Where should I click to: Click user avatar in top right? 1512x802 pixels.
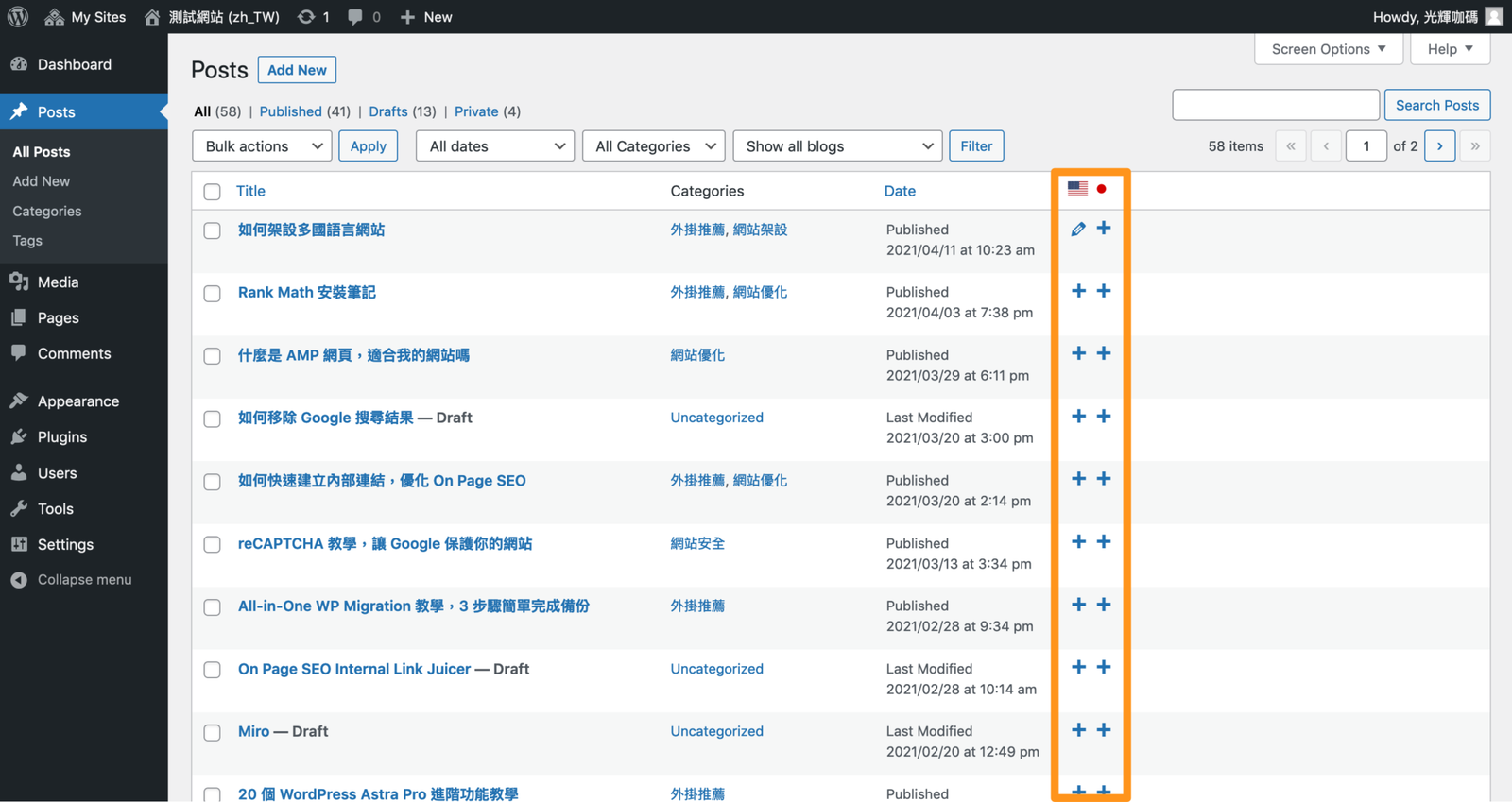[1494, 17]
